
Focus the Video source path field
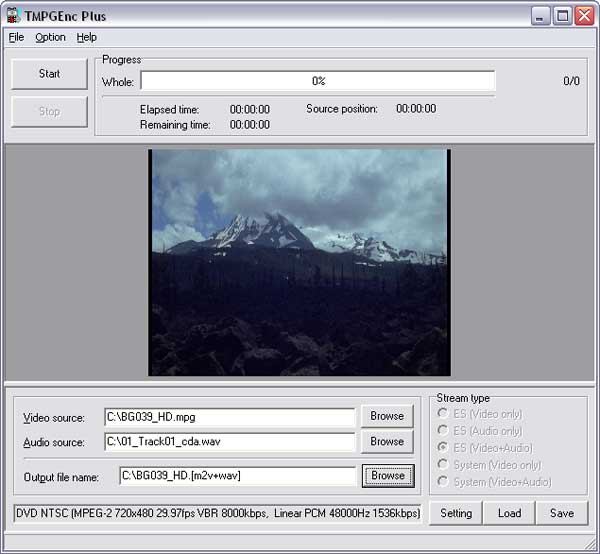(x=229, y=417)
